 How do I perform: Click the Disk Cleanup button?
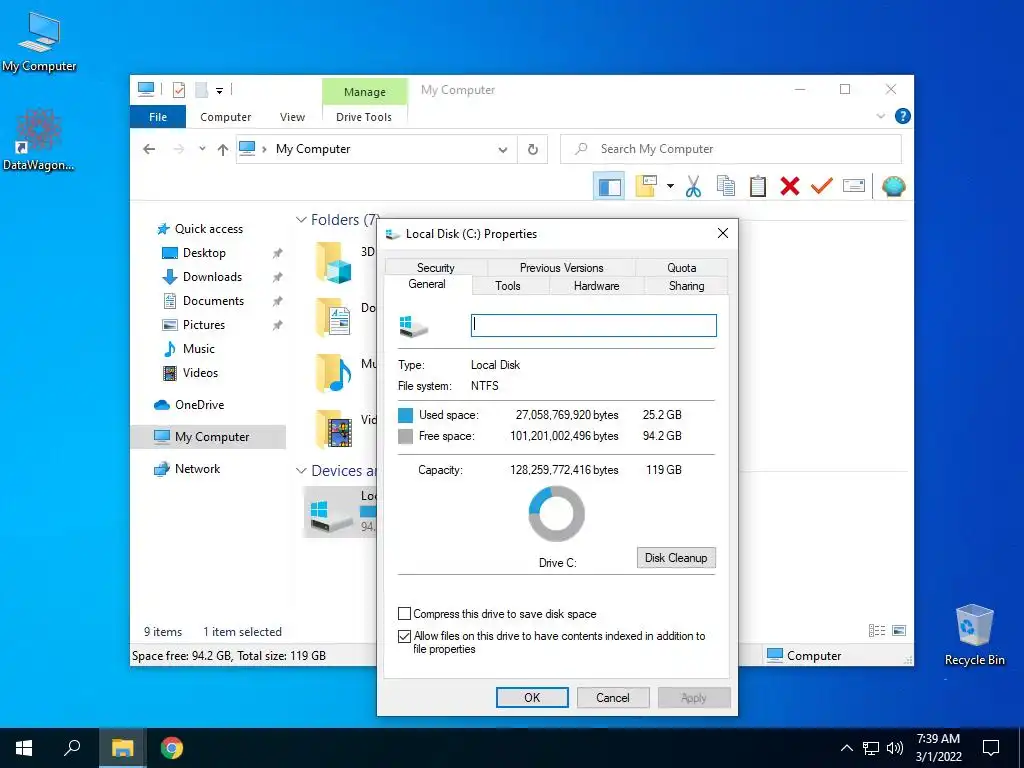pos(676,558)
